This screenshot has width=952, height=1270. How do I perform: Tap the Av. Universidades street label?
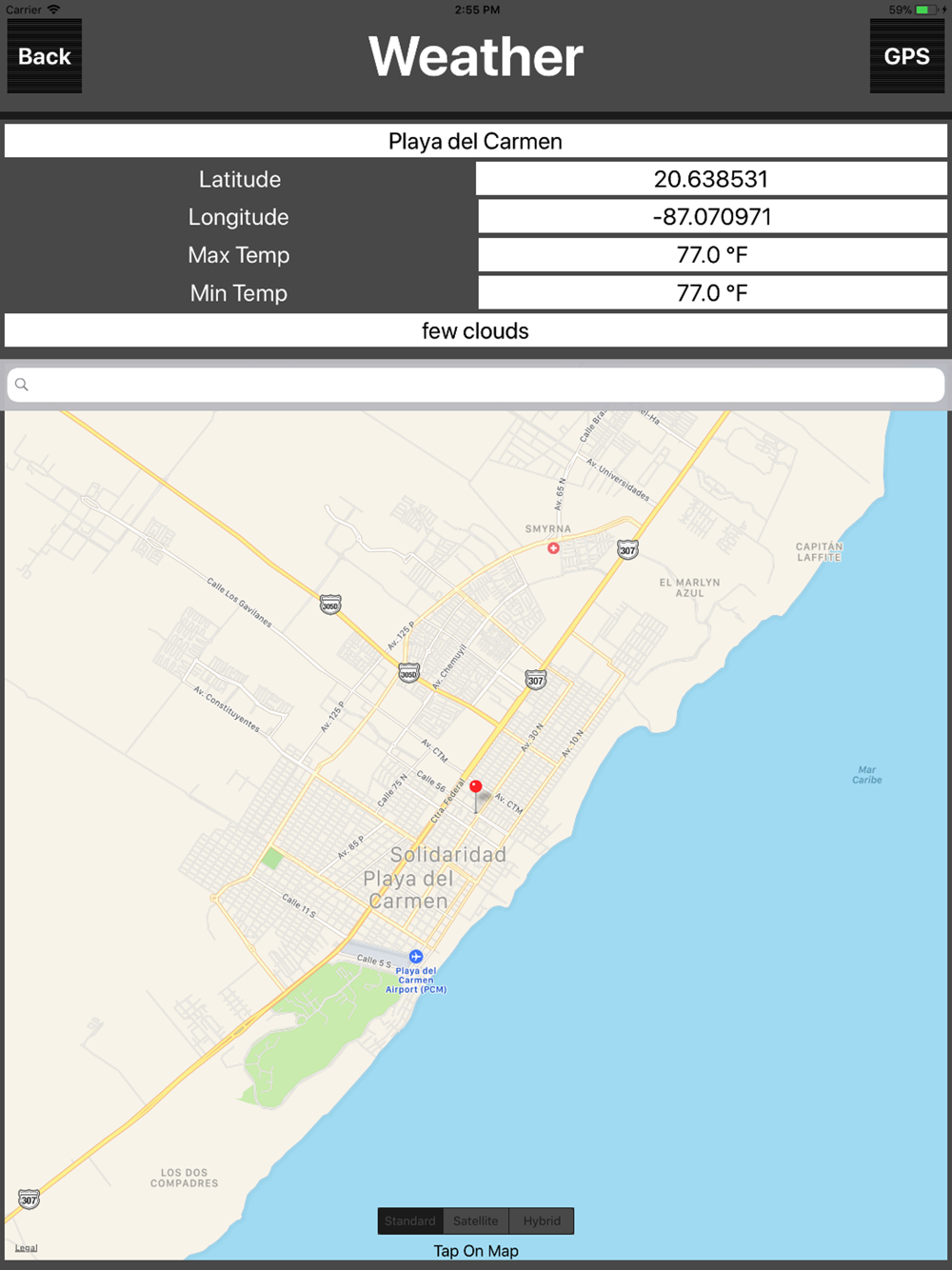point(619,480)
